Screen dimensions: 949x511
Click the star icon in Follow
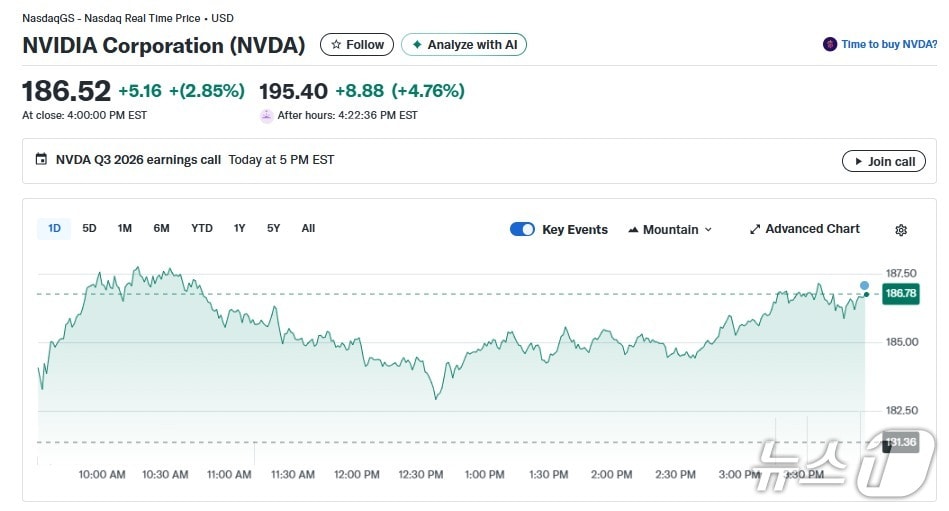(x=337, y=45)
